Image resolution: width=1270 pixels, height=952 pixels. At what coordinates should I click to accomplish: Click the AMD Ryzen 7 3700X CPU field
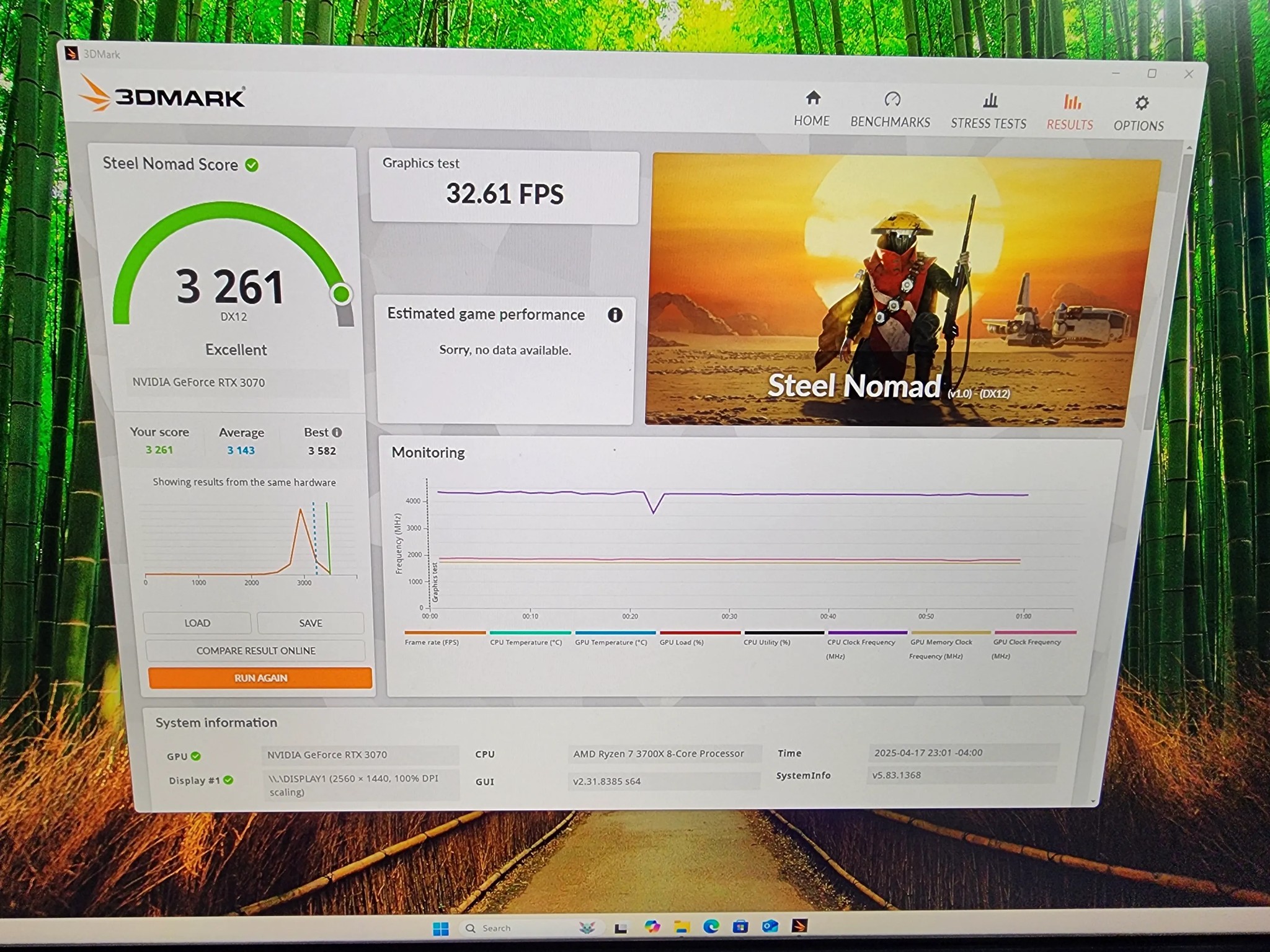[x=664, y=754]
